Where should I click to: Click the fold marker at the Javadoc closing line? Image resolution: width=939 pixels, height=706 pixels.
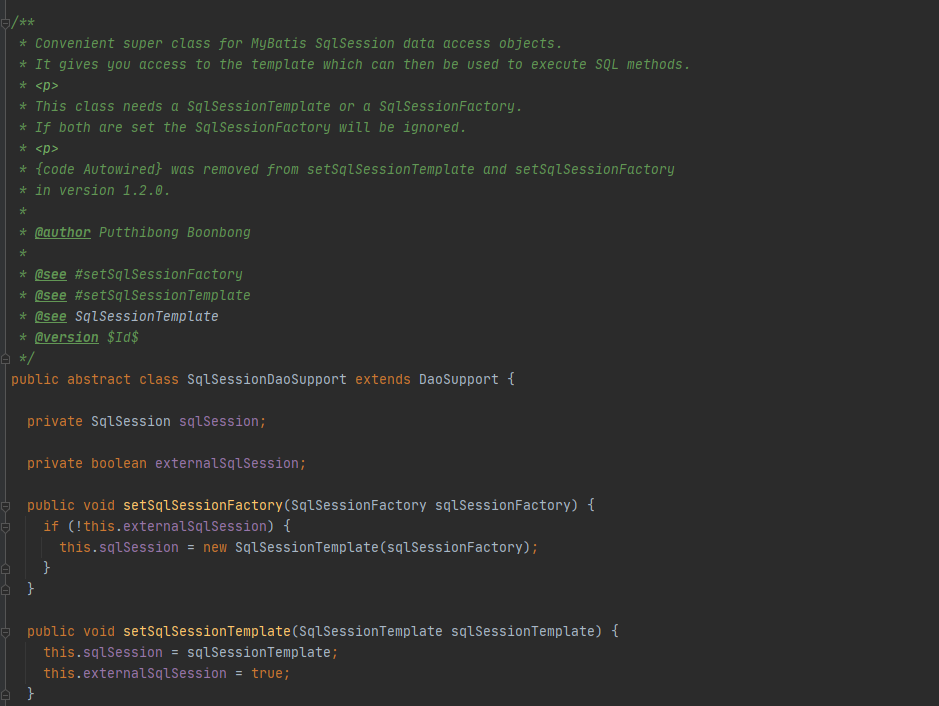pos(5,359)
